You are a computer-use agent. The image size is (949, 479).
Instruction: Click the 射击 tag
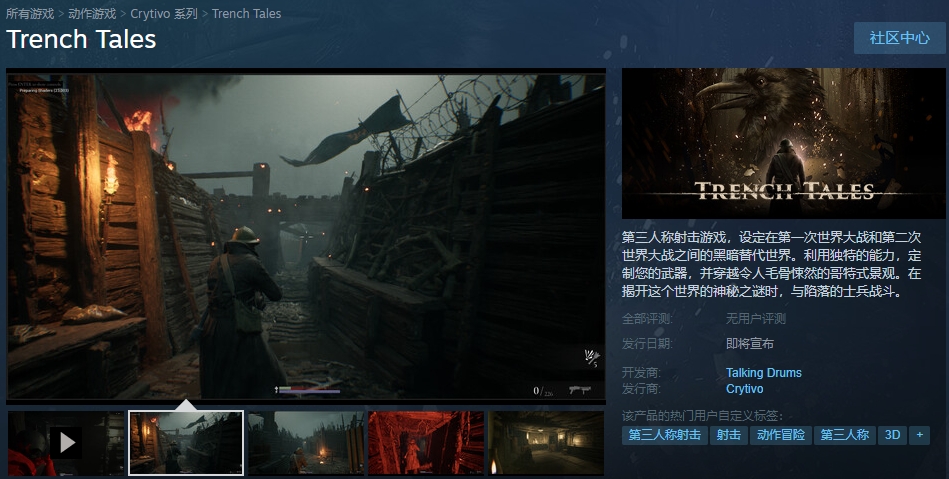729,435
